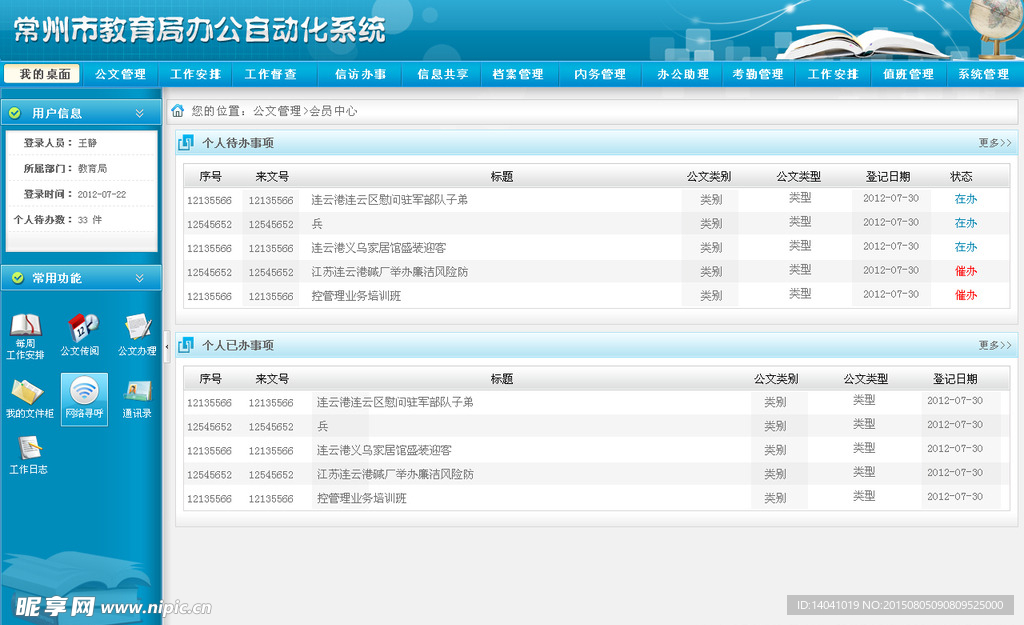
Task: Click 更多>> in 个人待办事项 section
Action: [x=994, y=143]
